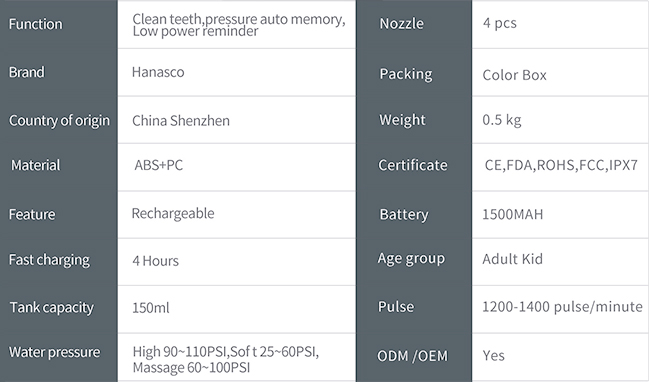Select the Nozzle 4 pcs value

(500, 23)
